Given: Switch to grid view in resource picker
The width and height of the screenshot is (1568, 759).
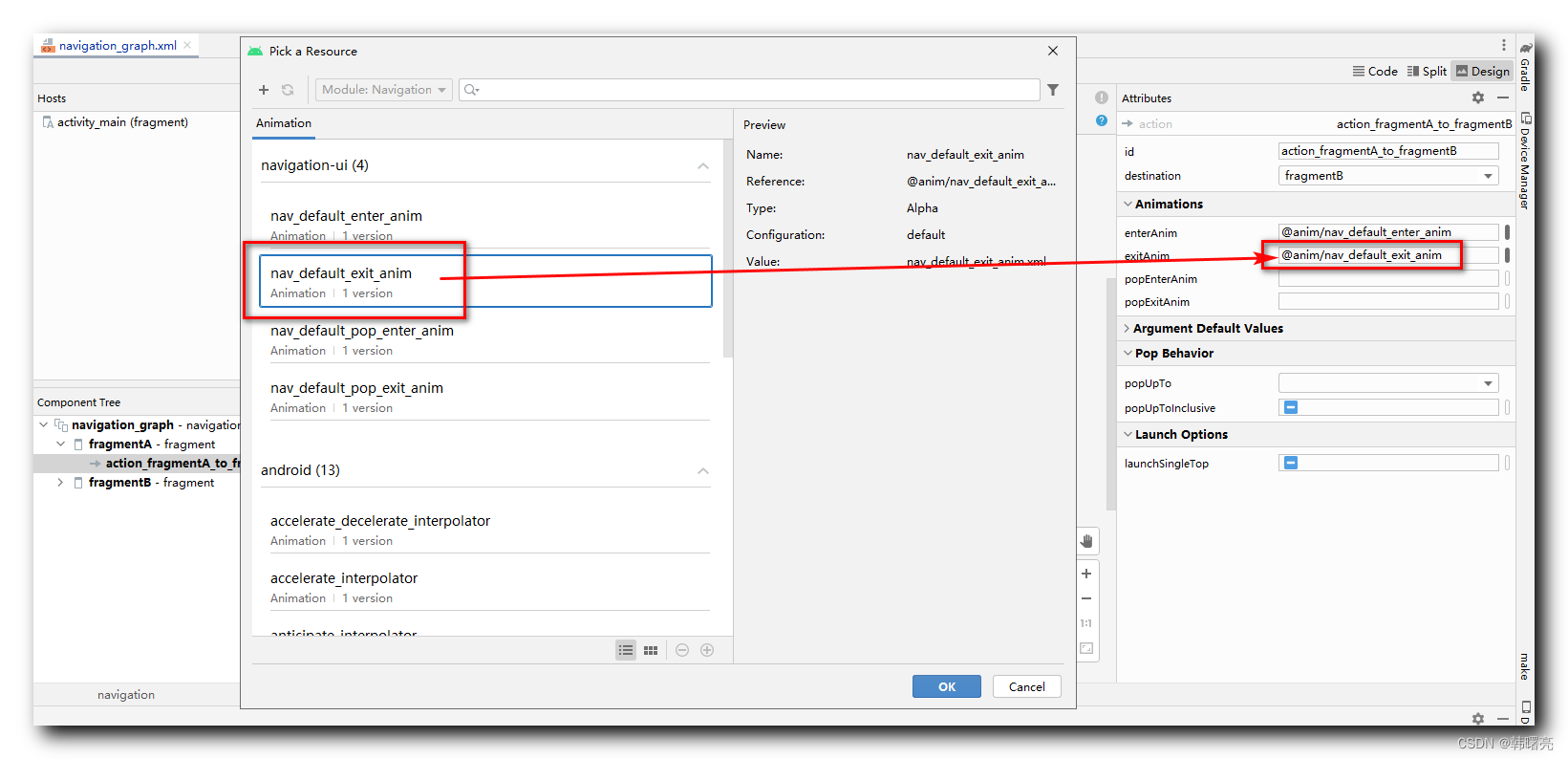Looking at the screenshot, I should coord(651,650).
